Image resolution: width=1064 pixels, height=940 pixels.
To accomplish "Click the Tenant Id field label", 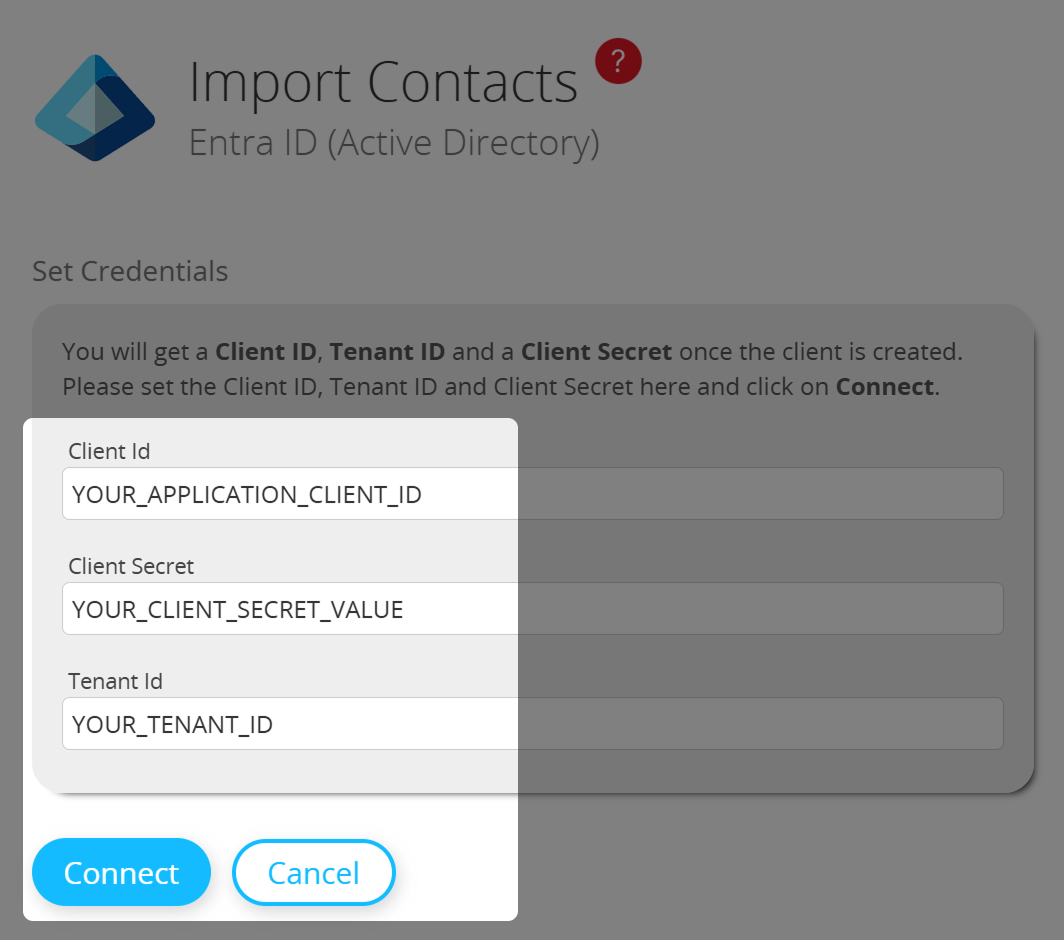I will [x=114, y=681].
